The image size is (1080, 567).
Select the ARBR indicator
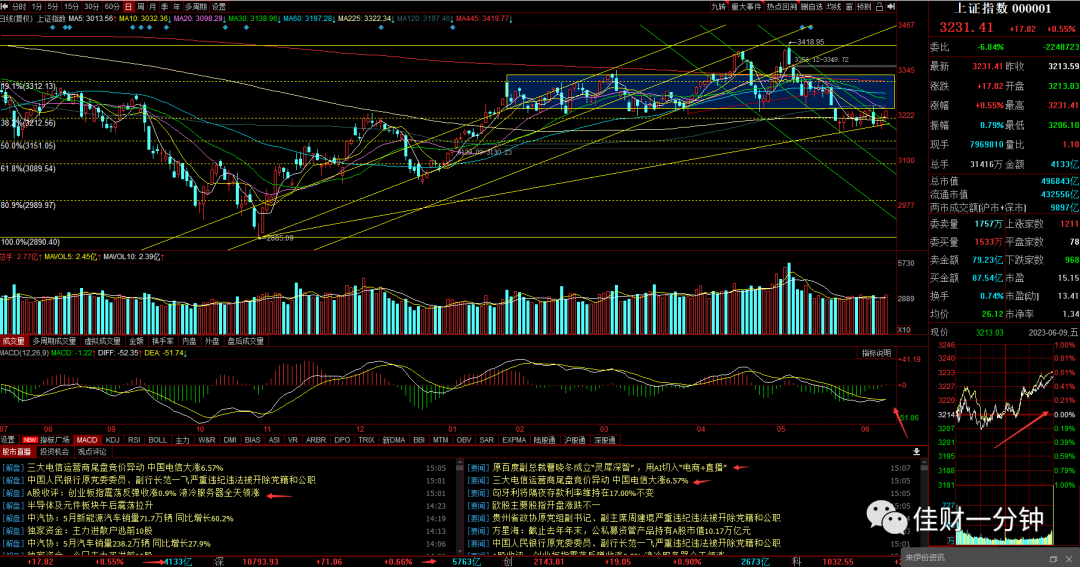tap(315, 440)
